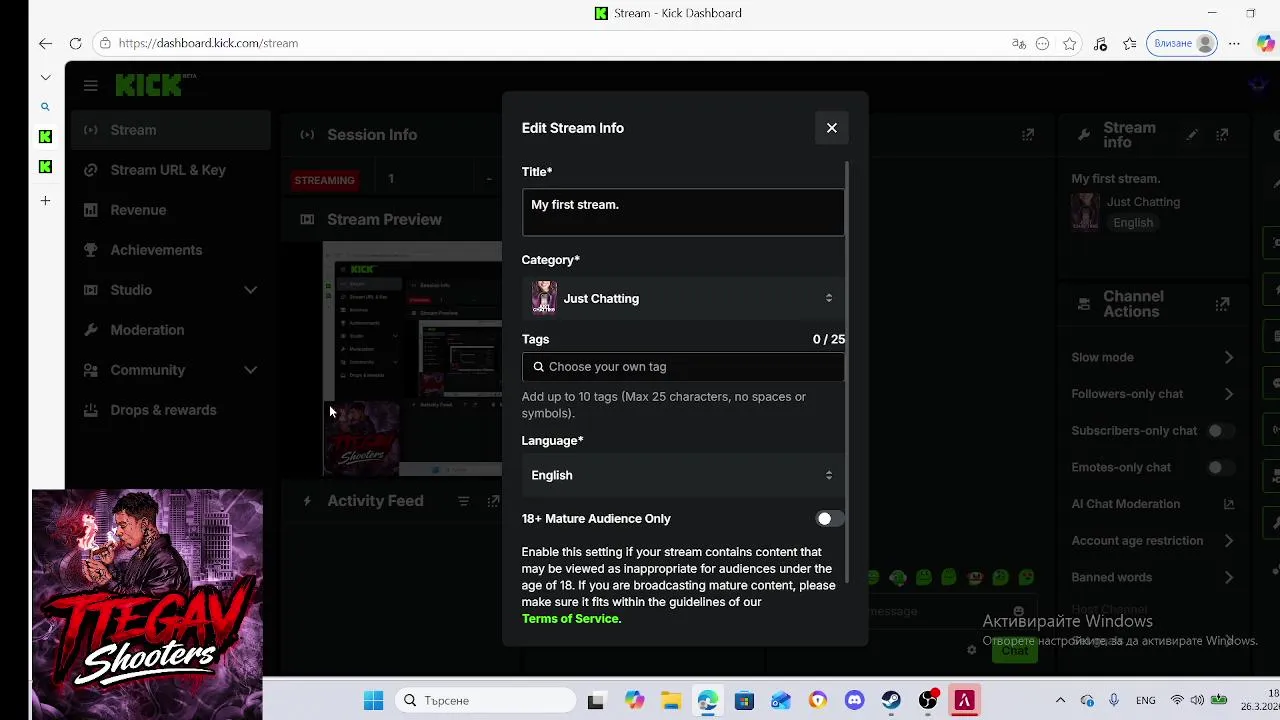The height and width of the screenshot is (720, 1280).
Task: Click the Stream broadcast sidebar icon
Action: click(x=91, y=130)
